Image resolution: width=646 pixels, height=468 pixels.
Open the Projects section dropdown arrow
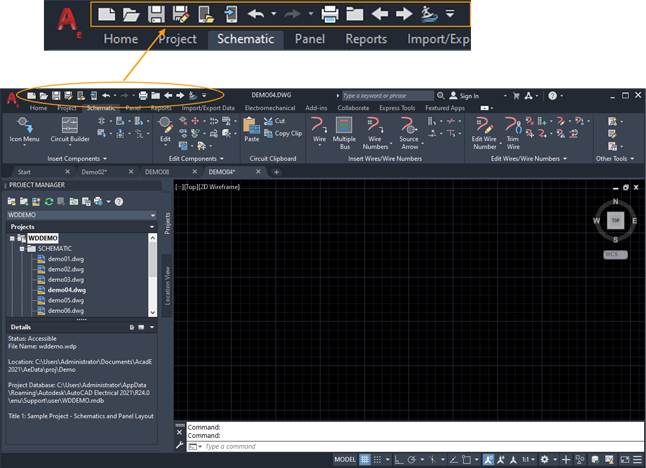[x=152, y=227]
